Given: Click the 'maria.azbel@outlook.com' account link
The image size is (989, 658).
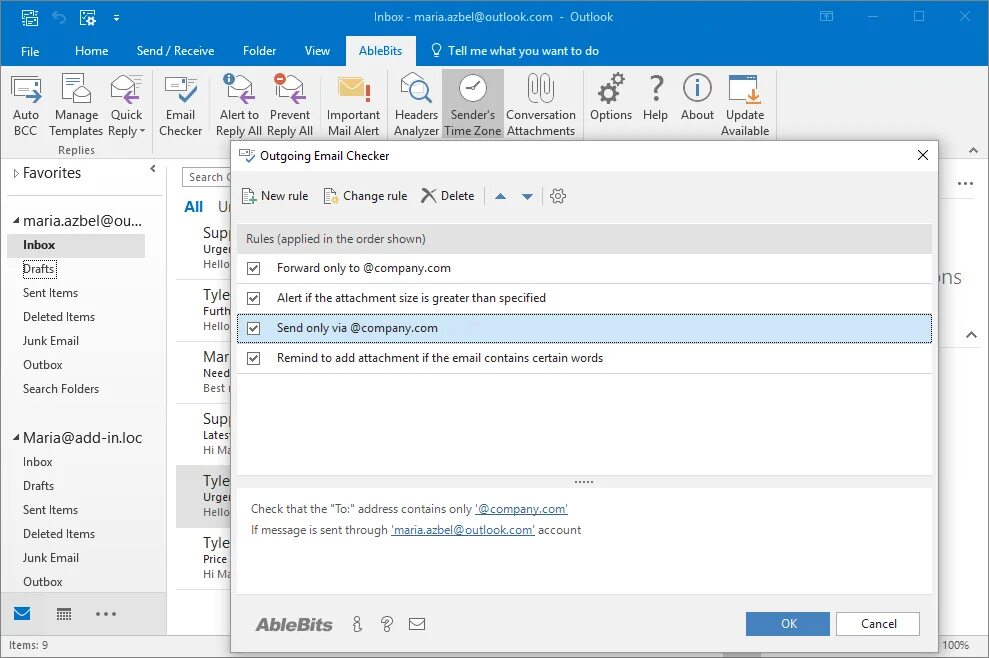Looking at the screenshot, I should tap(462, 531).
